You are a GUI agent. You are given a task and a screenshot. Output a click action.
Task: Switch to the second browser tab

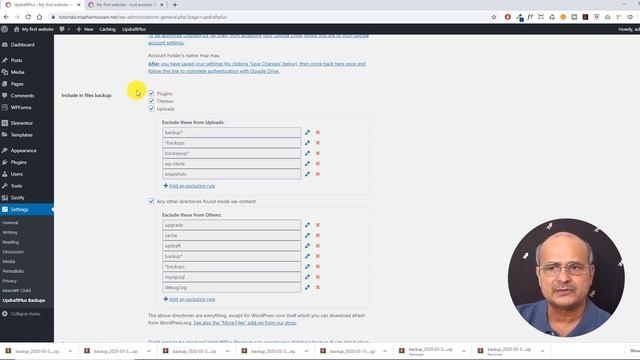pyautogui.click(x=125, y=5)
